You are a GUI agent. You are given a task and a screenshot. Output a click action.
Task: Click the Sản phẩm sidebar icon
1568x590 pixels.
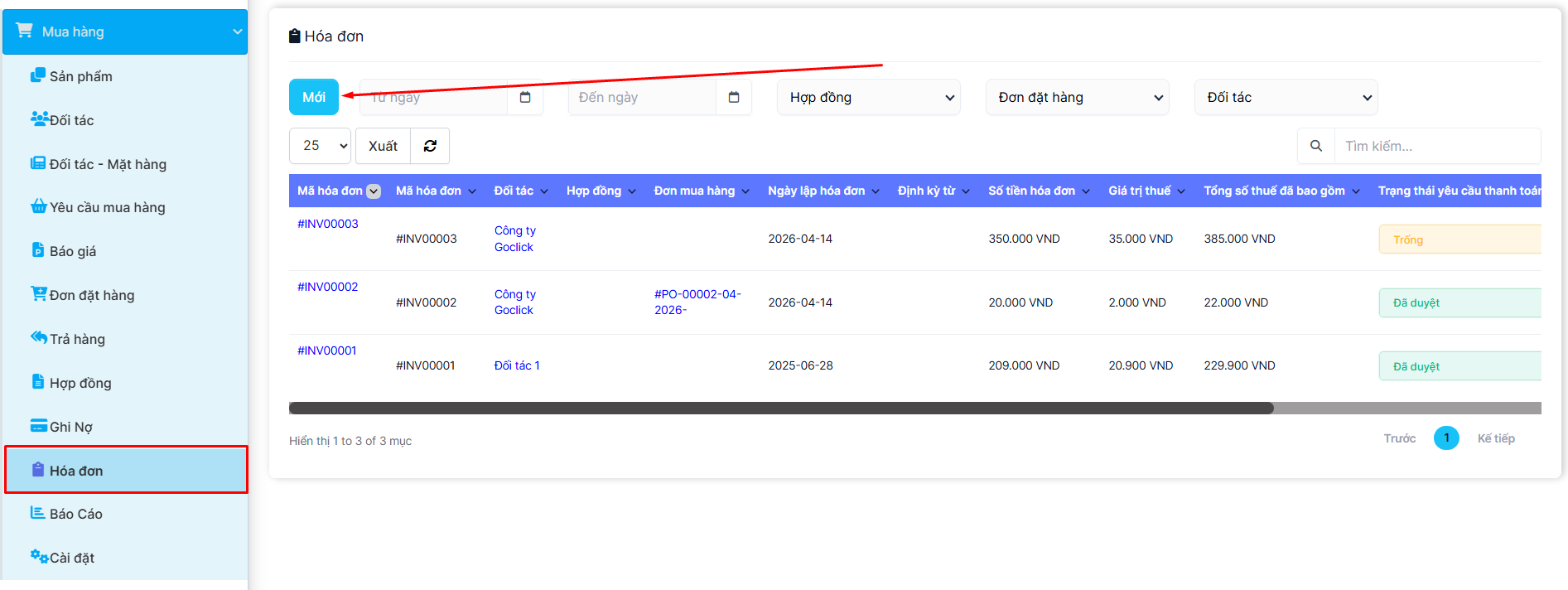click(38, 75)
